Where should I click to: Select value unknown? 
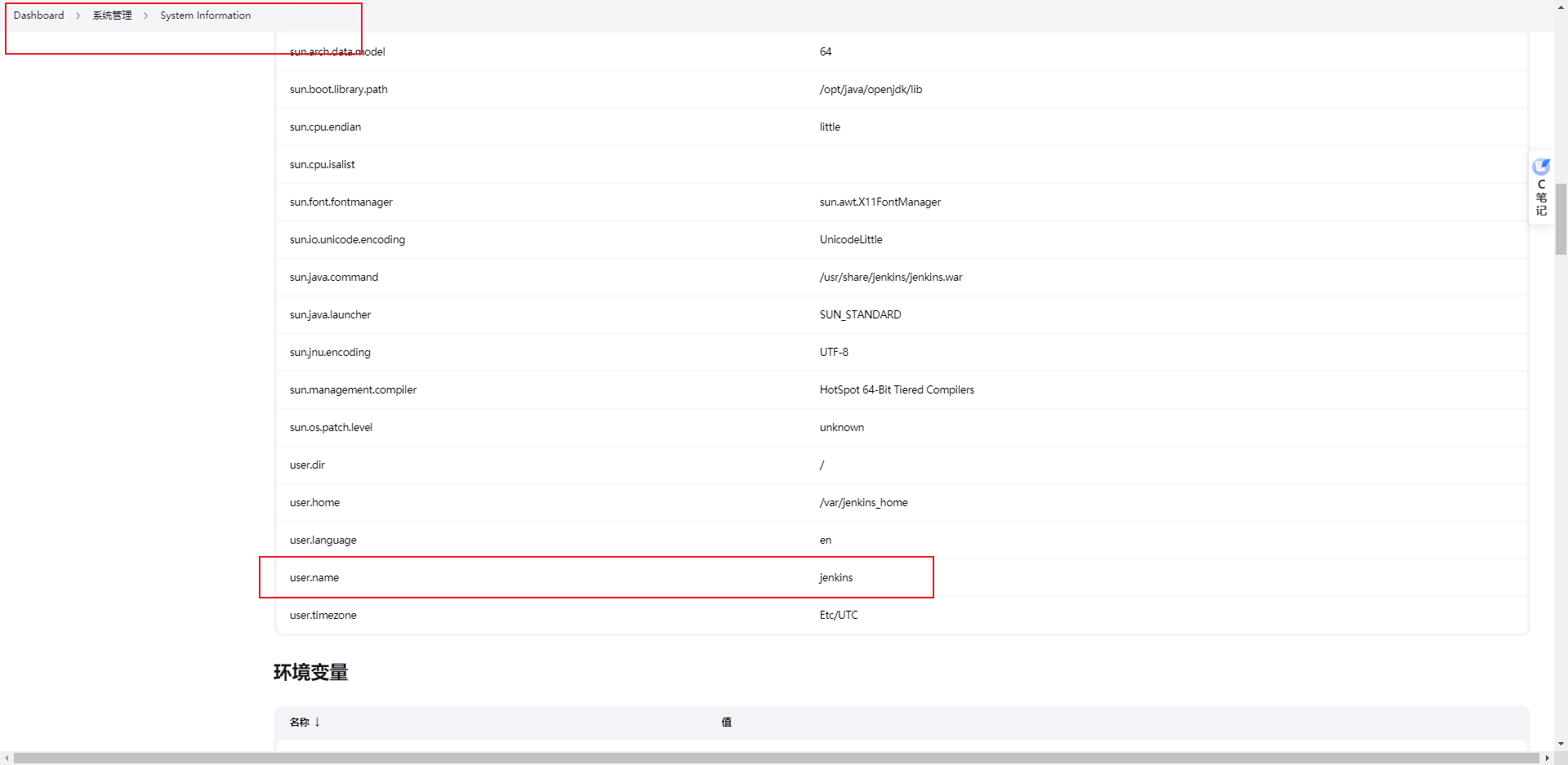pyautogui.click(x=841, y=427)
